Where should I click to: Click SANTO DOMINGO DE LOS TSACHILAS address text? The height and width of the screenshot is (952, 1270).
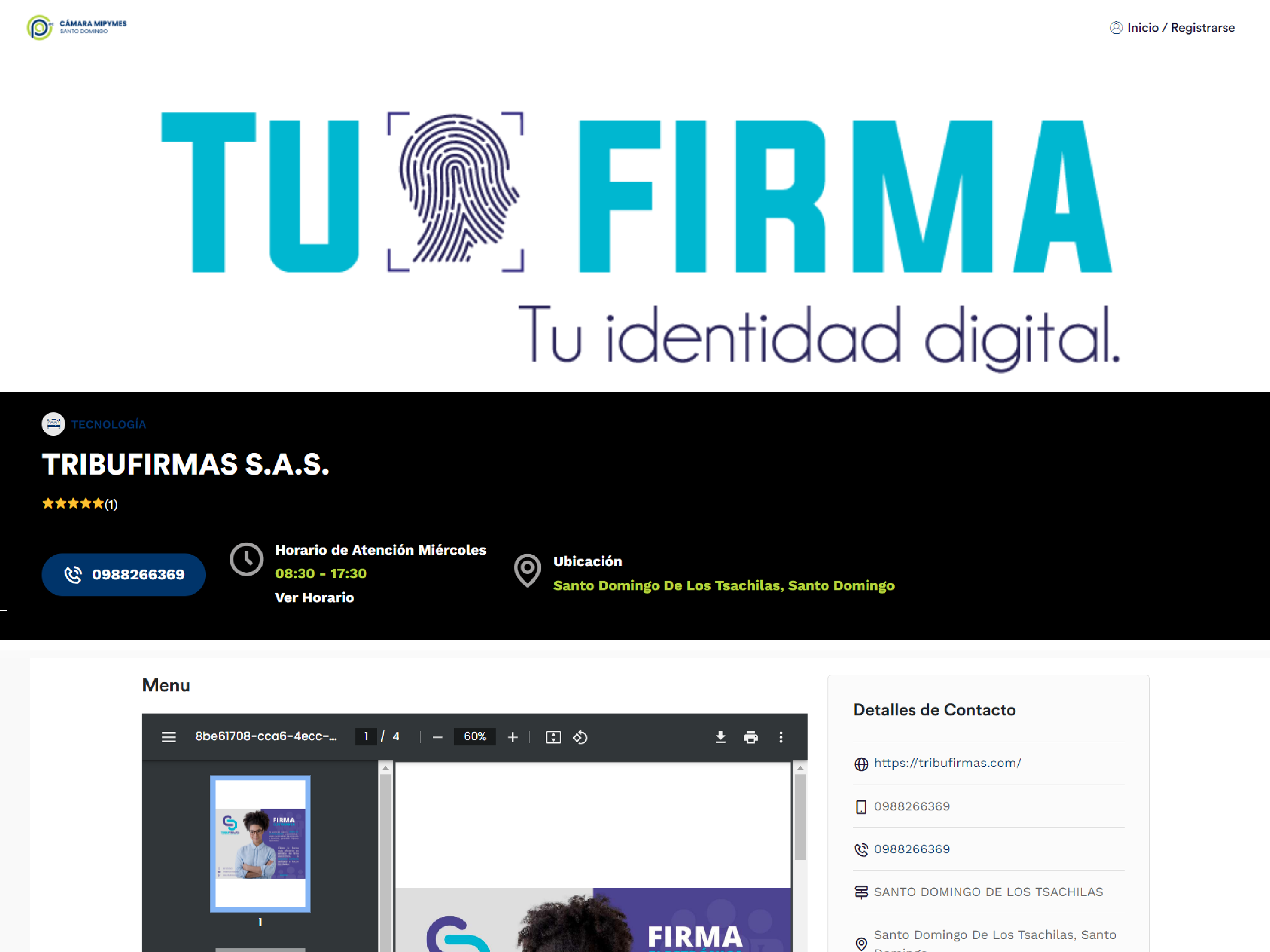(988, 892)
